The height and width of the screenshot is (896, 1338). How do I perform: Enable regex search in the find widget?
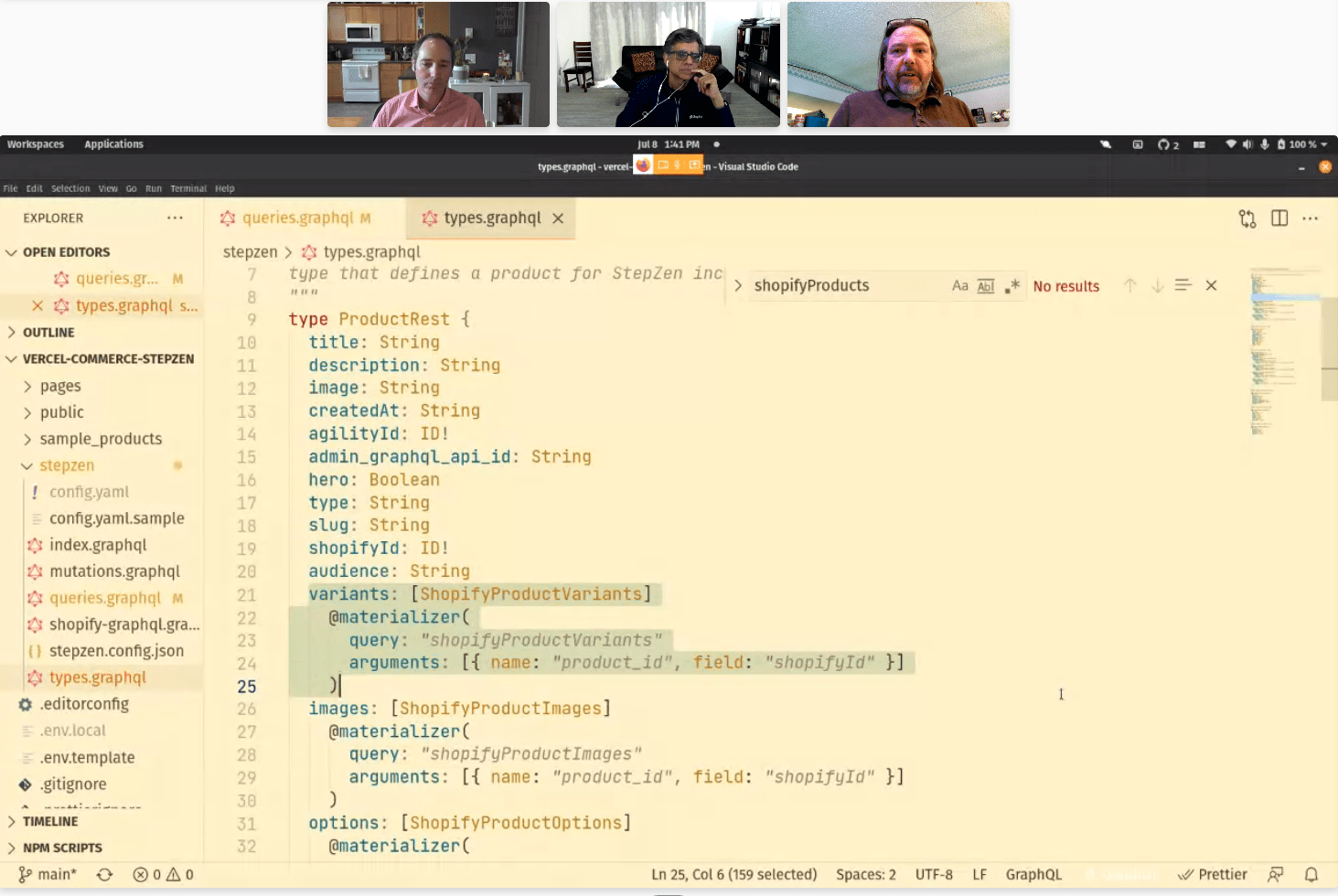(x=1012, y=285)
